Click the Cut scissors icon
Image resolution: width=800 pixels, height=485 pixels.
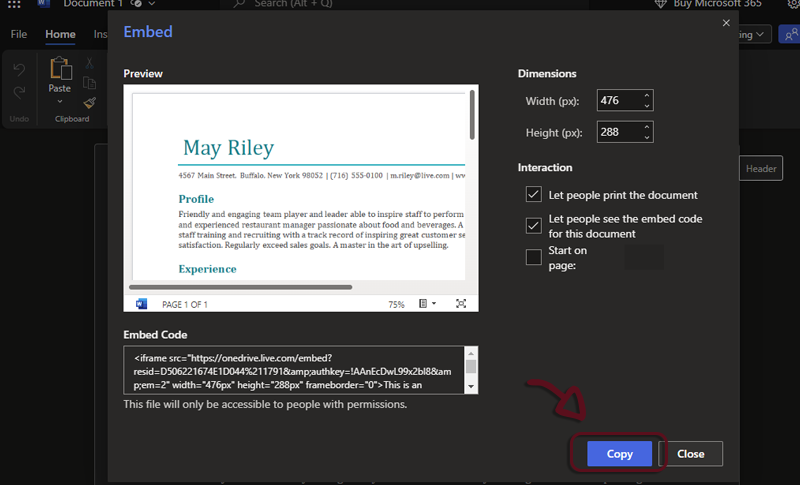90,64
